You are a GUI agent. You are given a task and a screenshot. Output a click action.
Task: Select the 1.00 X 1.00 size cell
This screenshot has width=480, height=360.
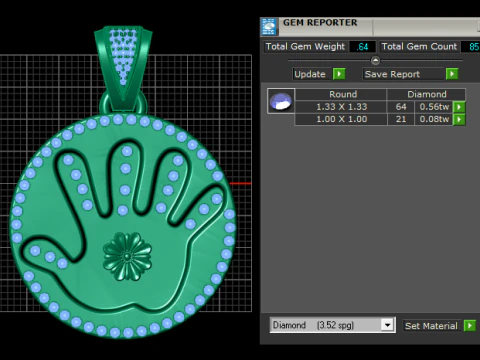pyautogui.click(x=341, y=119)
